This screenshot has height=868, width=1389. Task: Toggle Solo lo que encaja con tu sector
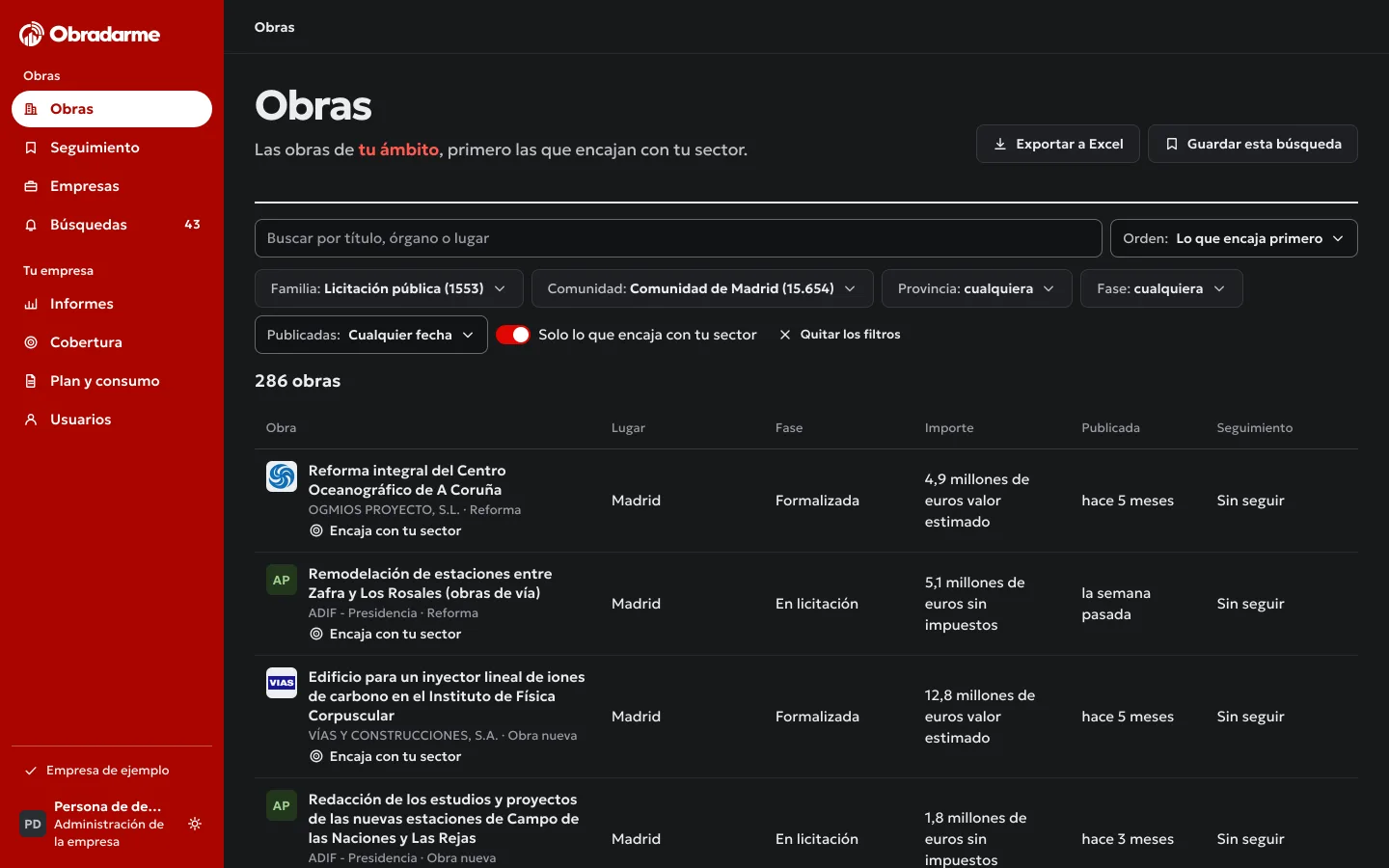pos(513,335)
